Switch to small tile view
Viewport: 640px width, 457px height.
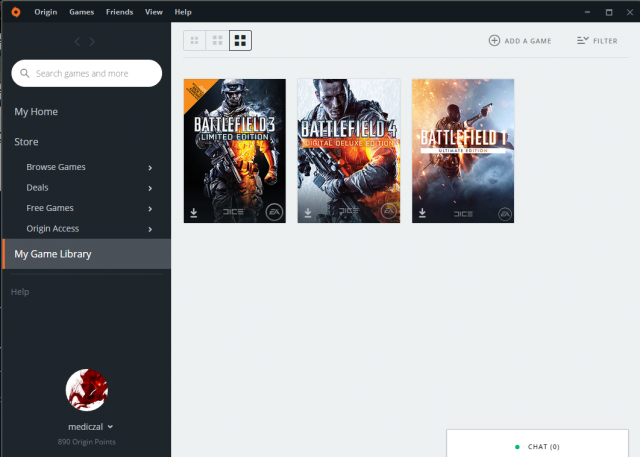[194, 40]
